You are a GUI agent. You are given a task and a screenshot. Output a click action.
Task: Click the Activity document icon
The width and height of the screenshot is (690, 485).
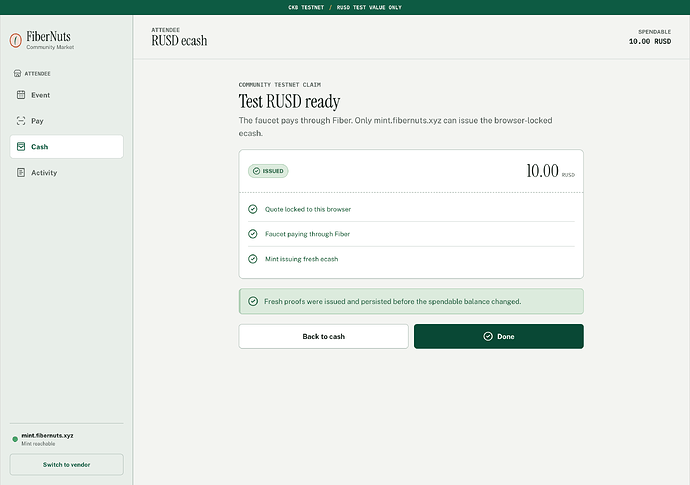click(x=21, y=173)
